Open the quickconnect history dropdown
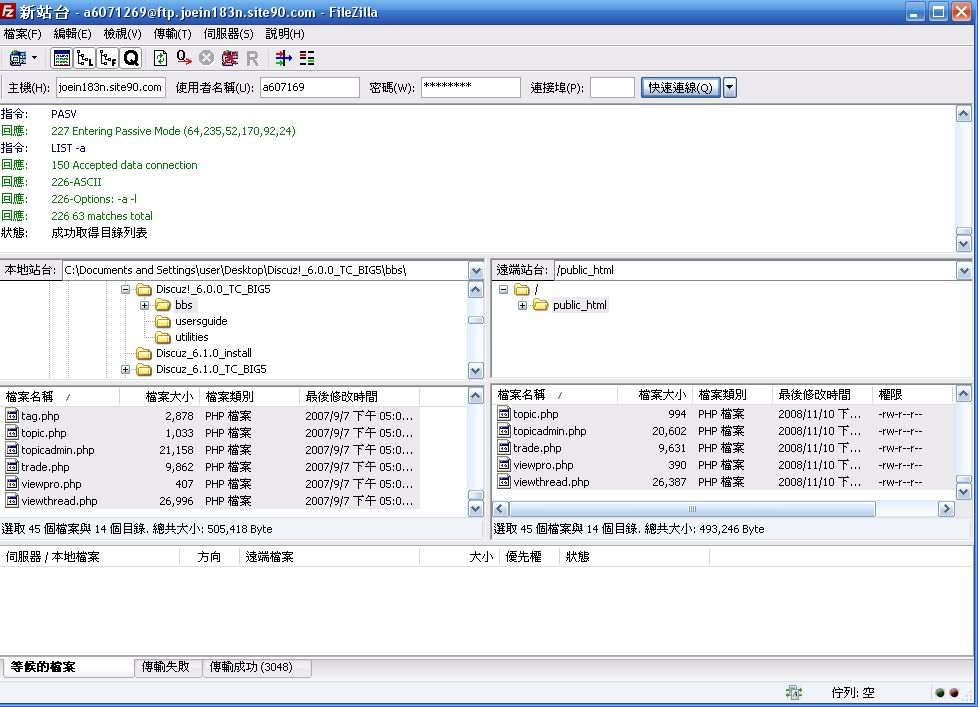 point(730,87)
